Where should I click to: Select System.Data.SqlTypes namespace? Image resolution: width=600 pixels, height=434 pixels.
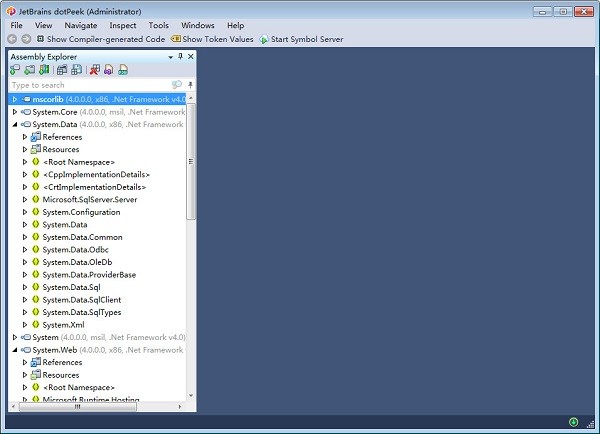click(x=82, y=312)
